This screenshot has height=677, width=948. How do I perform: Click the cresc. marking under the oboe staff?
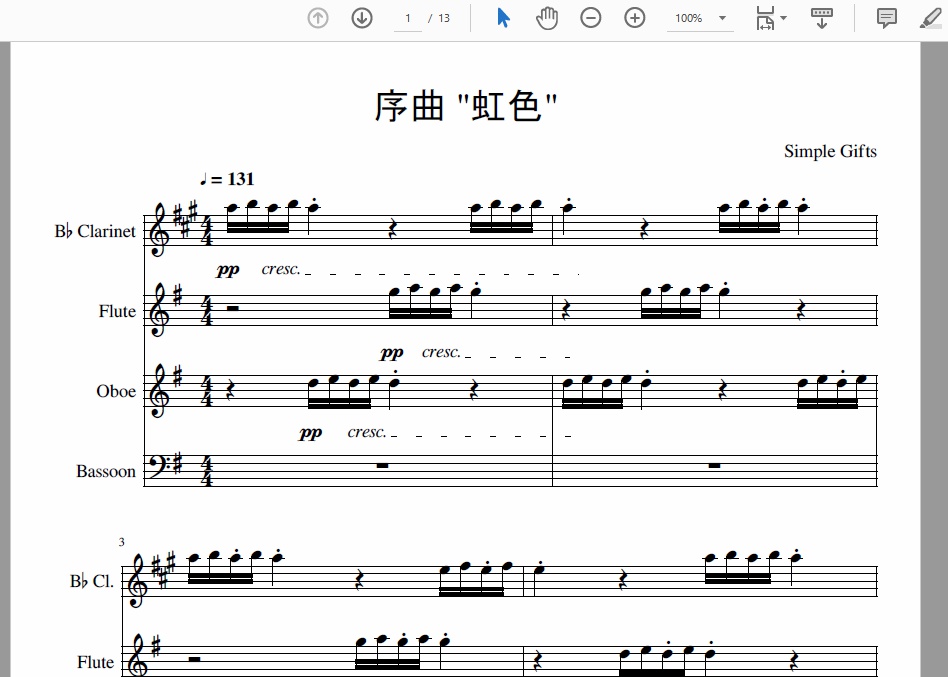367,432
